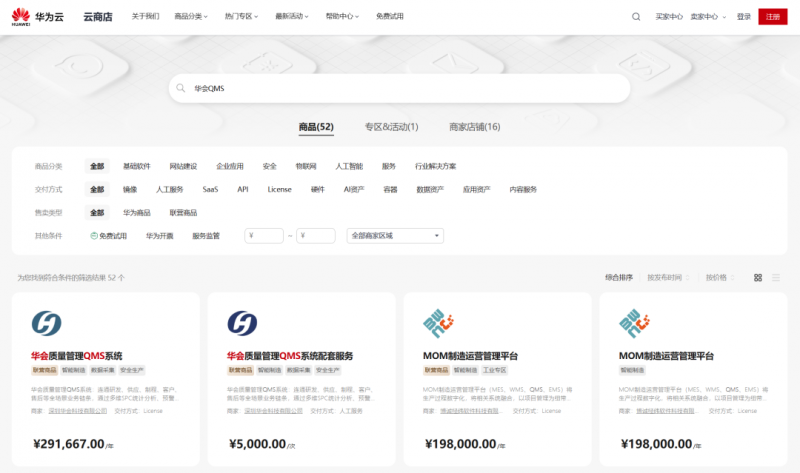
Task: Click the maximum price input field
Action: pyautogui.click(x=316, y=236)
